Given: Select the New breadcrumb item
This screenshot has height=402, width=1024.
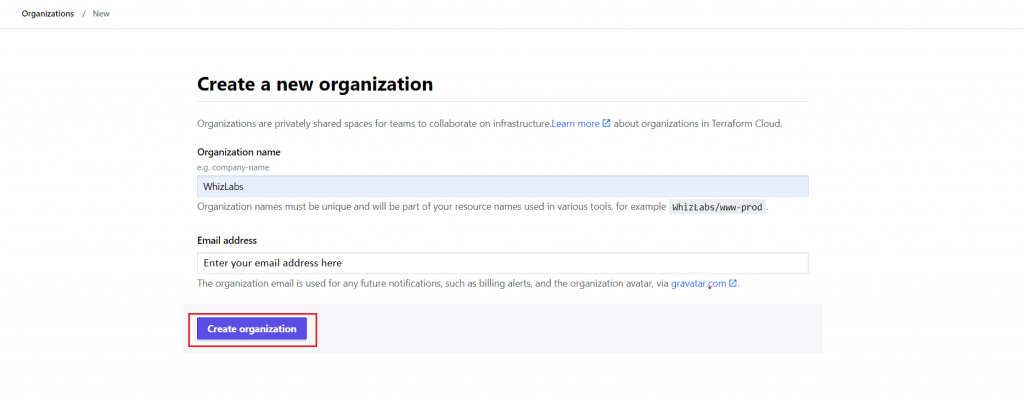Looking at the screenshot, I should pyautogui.click(x=101, y=14).
